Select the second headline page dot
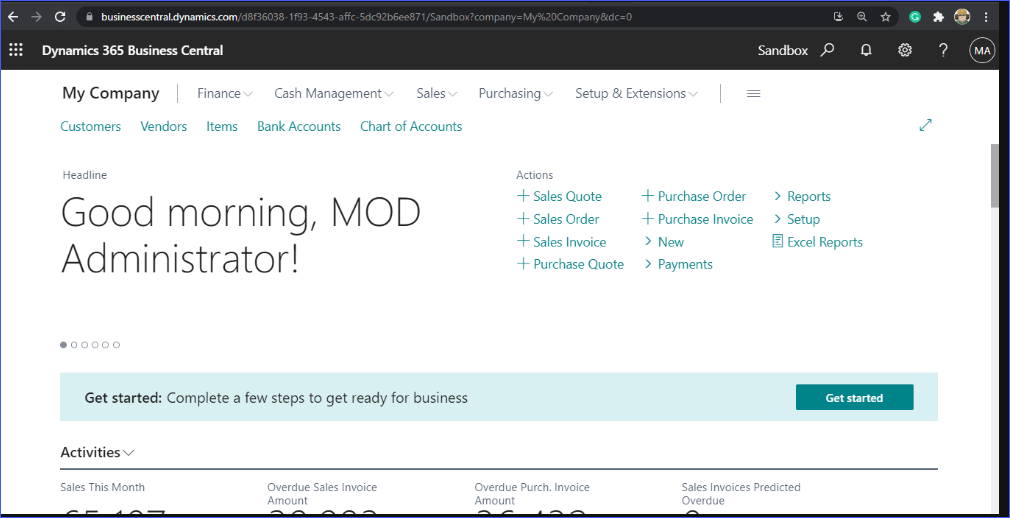This screenshot has height=518, width=1010. [74, 345]
